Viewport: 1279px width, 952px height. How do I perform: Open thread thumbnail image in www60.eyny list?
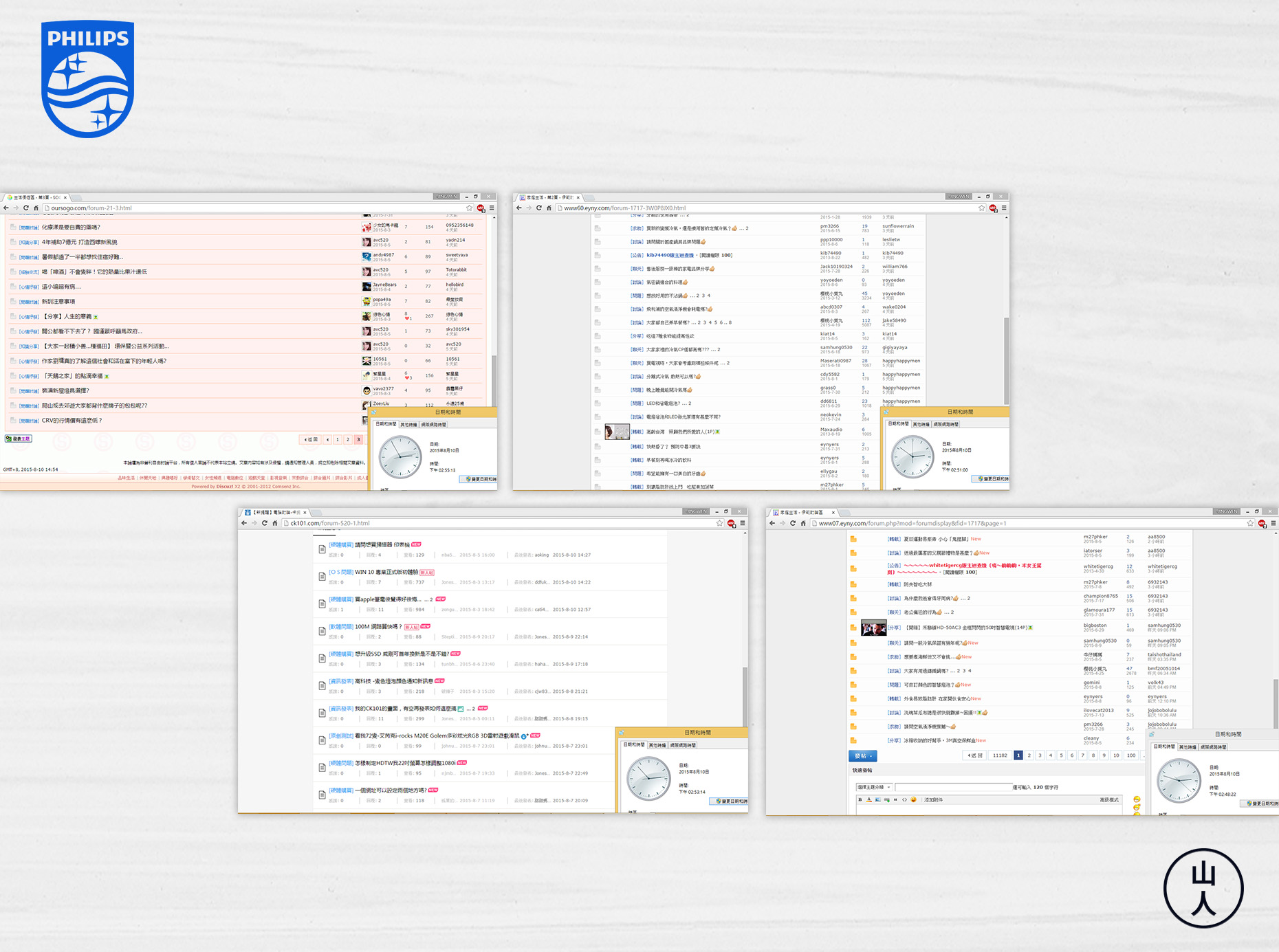click(x=617, y=432)
